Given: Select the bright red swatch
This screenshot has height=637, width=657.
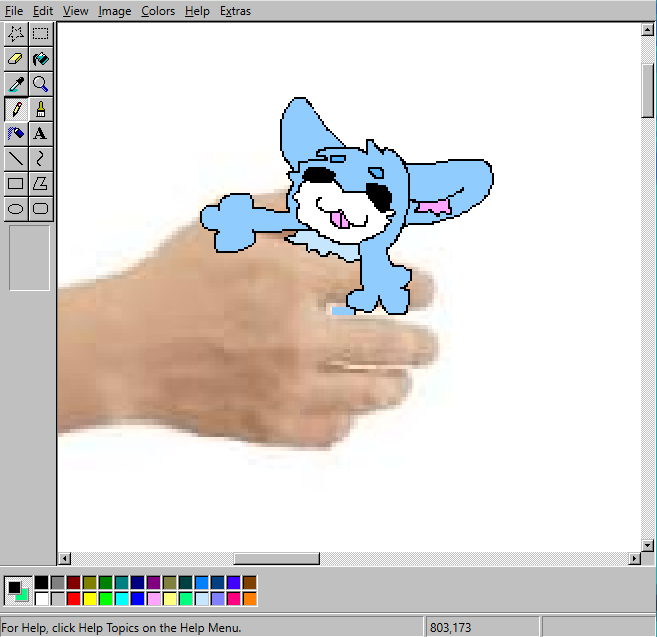Looking at the screenshot, I should pyautogui.click(x=74, y=599).
